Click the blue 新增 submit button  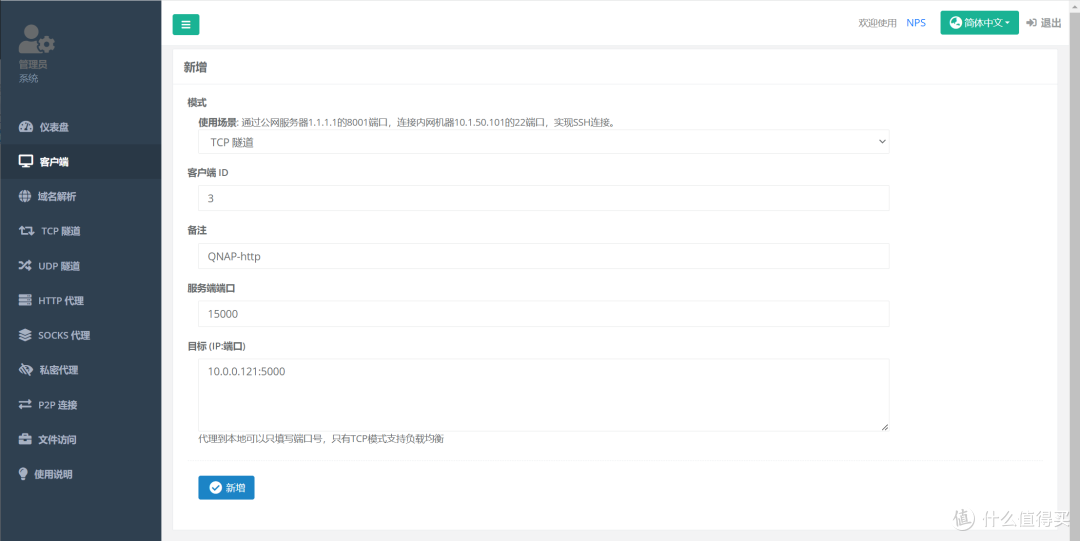click(x=226, y=487)
